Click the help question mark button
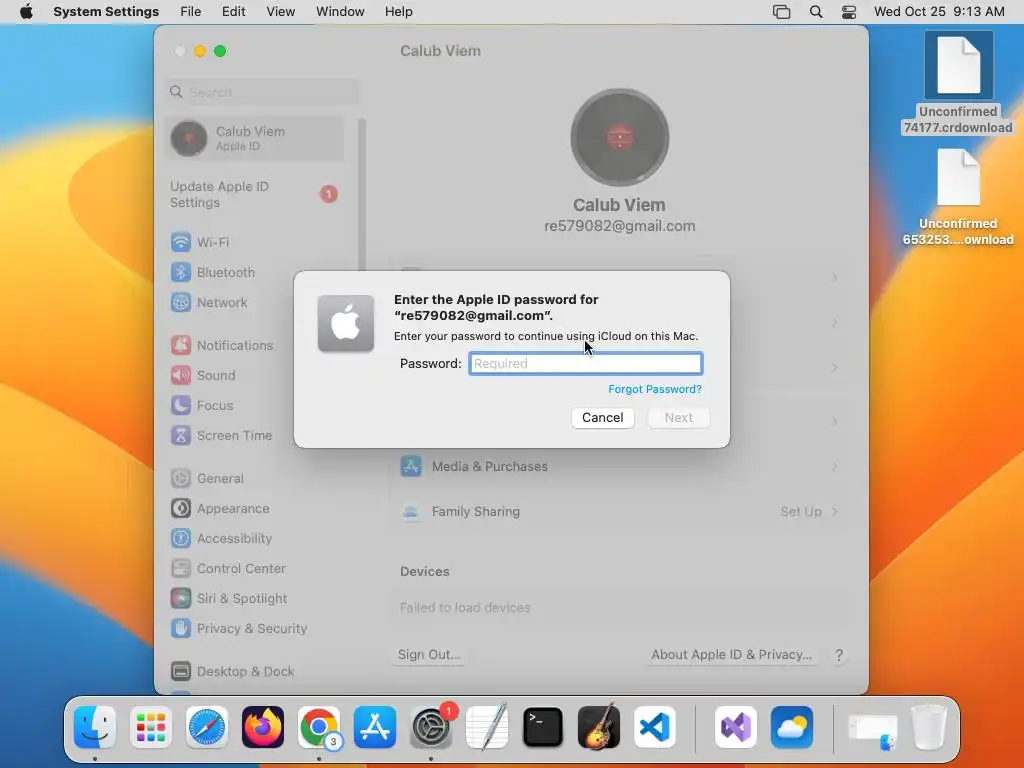The height and width of the screenshot is (768, 1024). coord(839,655)
